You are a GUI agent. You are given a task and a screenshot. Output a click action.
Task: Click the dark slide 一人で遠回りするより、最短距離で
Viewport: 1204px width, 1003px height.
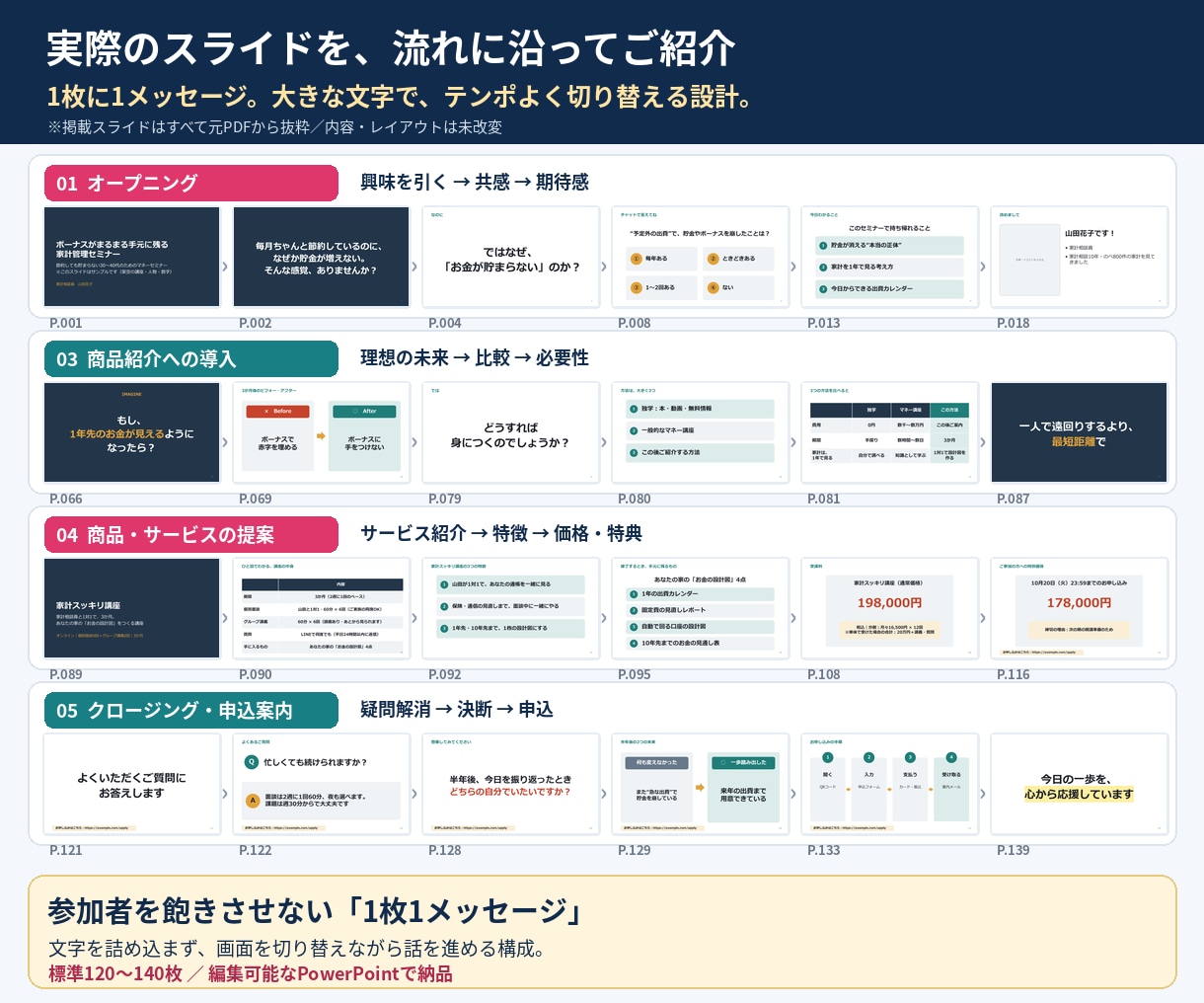[1080, 432]
